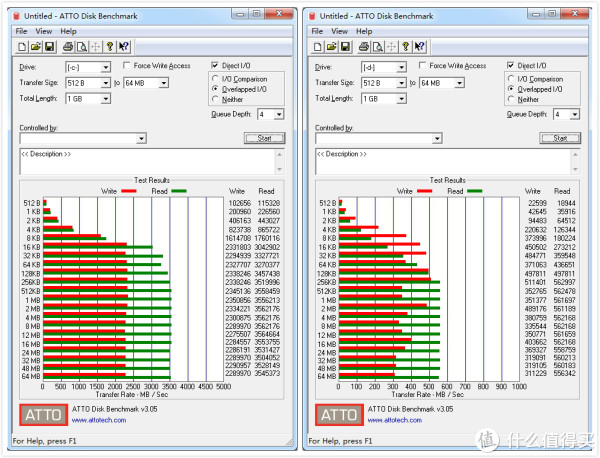Click Print icon in right window toolbar
Image resolution: width=600 pixels, height=458 pixels.
(x=364, y=47)
